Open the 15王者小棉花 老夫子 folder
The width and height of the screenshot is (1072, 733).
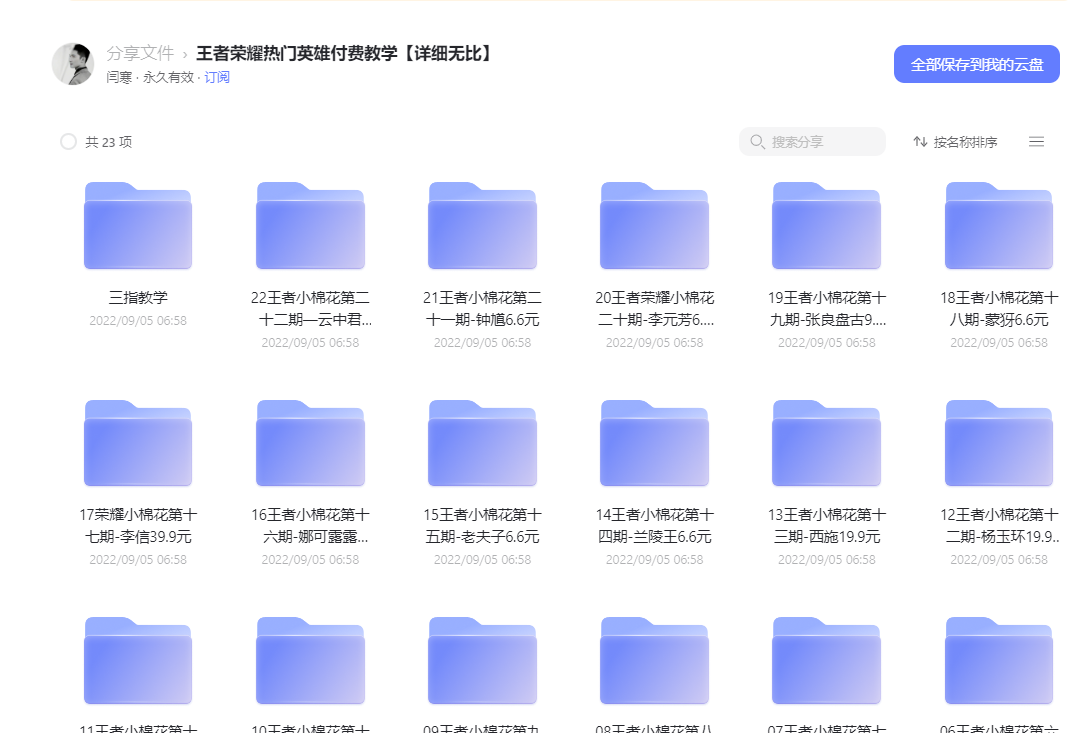click(482, 443)
